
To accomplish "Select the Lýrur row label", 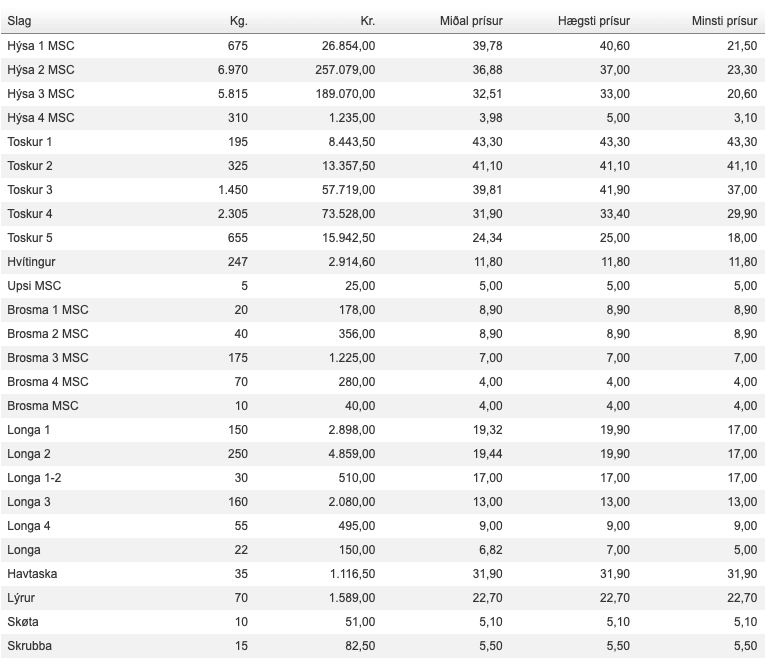I will [21, 598].
